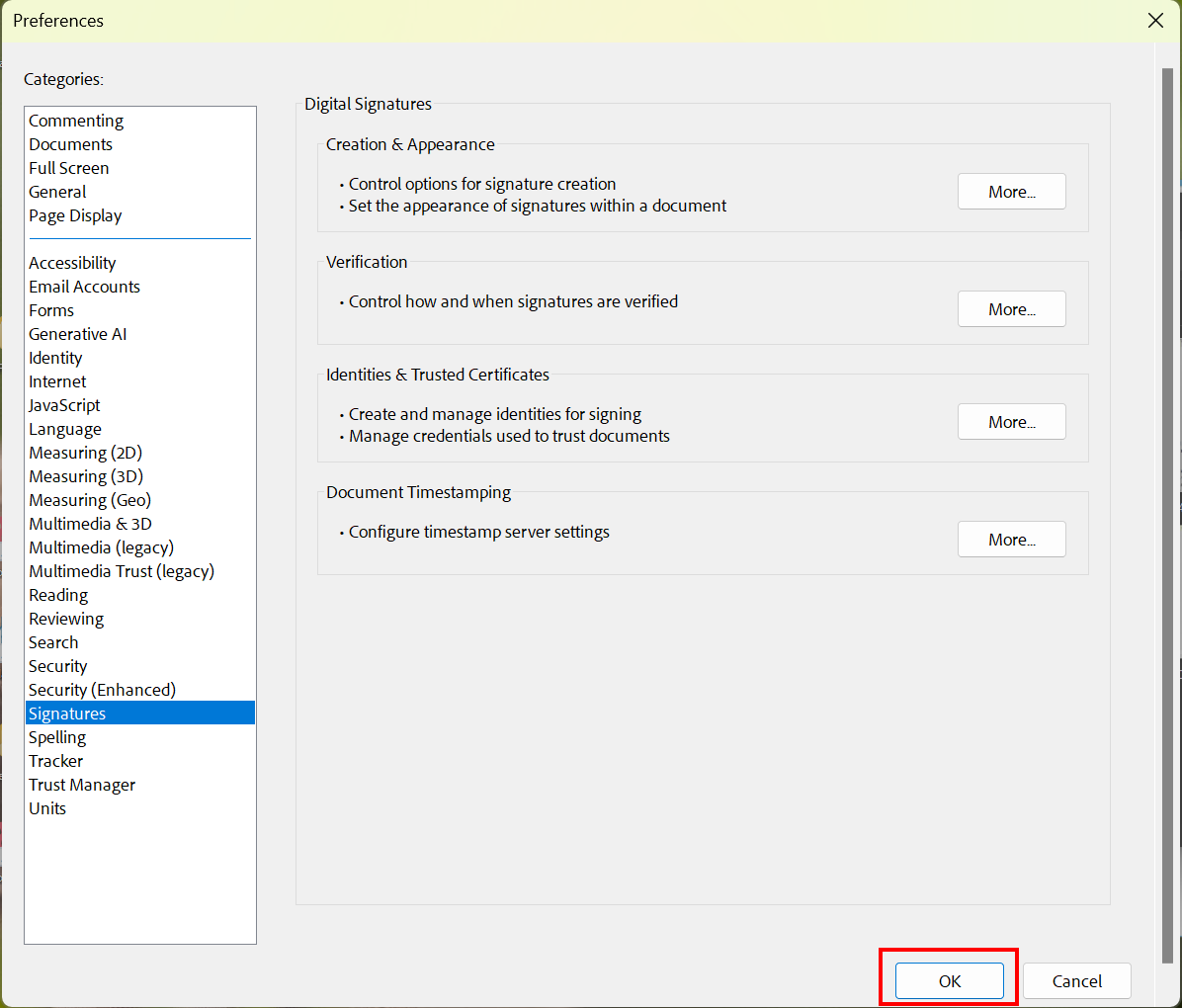Select the General category

[56, 192]
